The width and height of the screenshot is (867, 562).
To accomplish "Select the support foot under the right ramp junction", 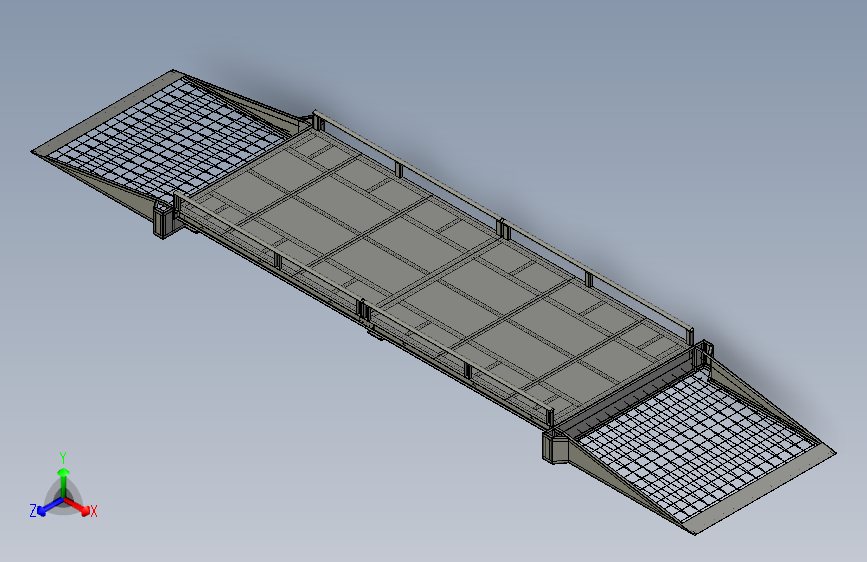I will click(x=557, y=445).
